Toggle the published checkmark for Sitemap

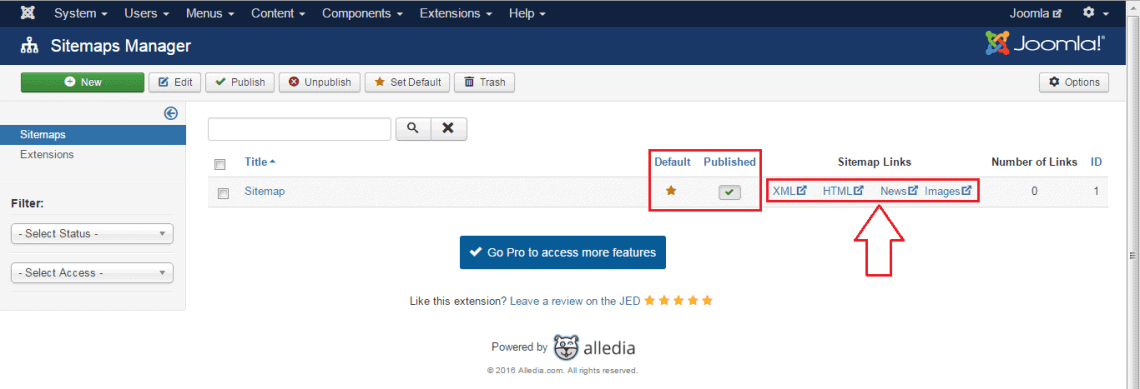[729, 192]
